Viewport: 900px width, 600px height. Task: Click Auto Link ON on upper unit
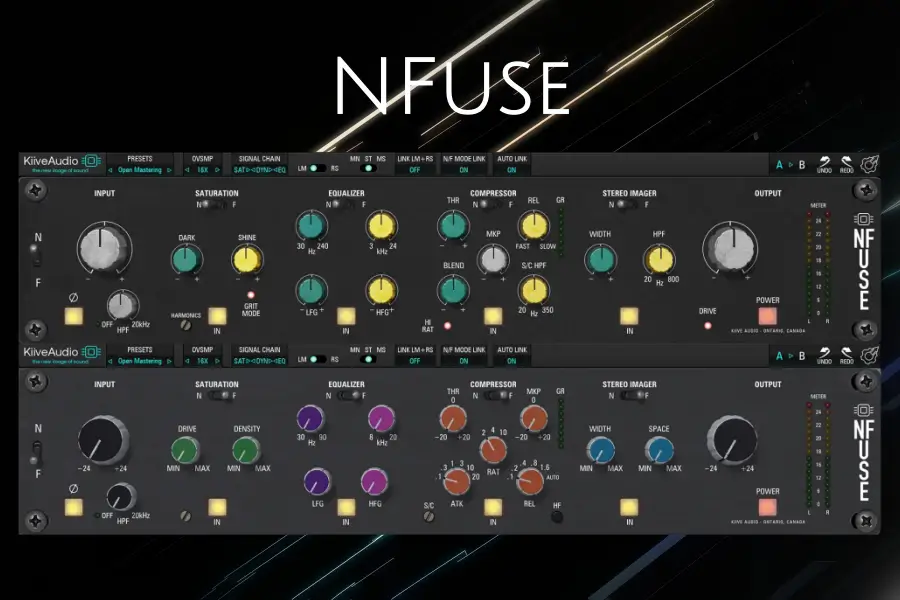[511, 170]
